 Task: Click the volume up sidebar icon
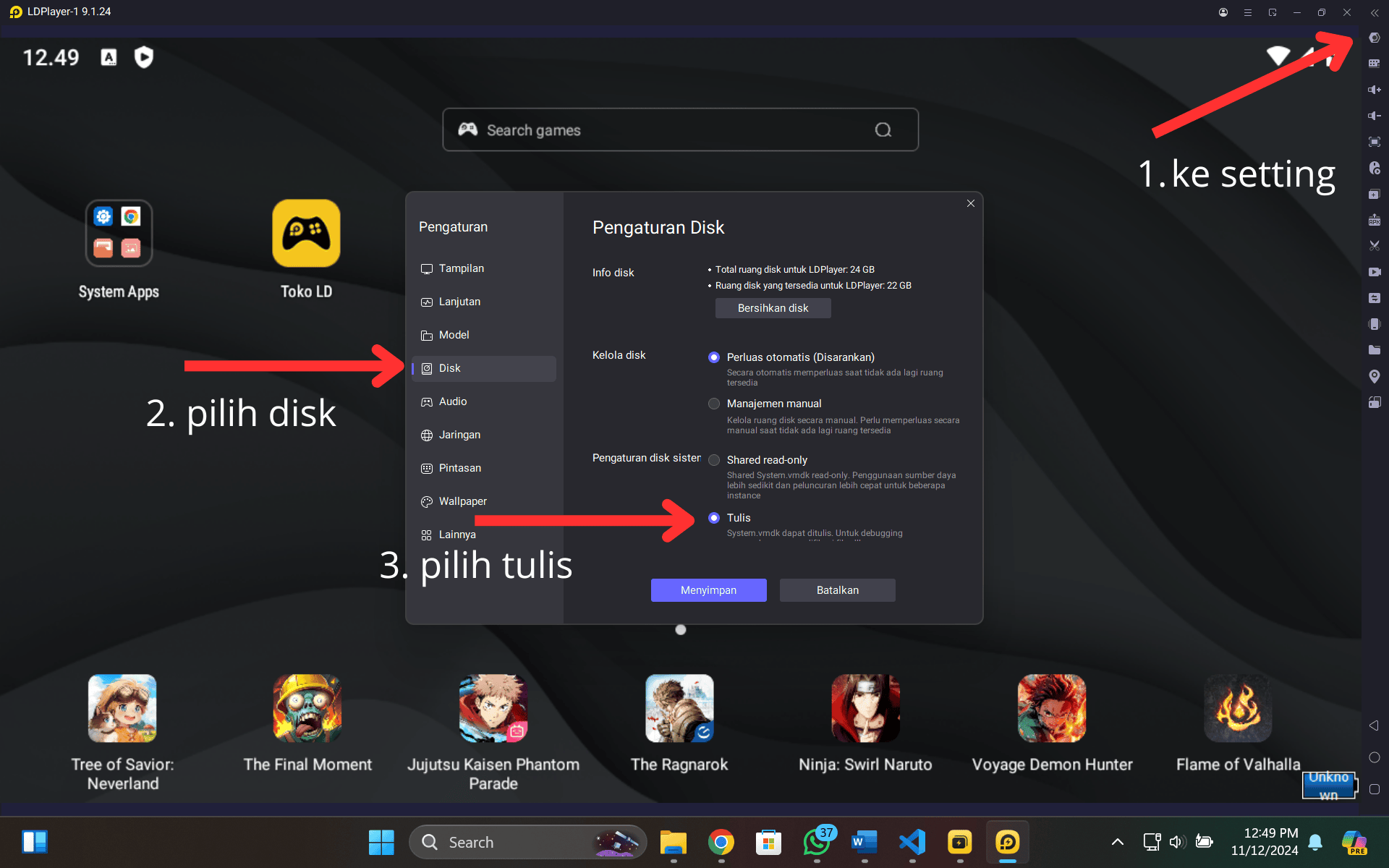click(x=1374, y=90)
